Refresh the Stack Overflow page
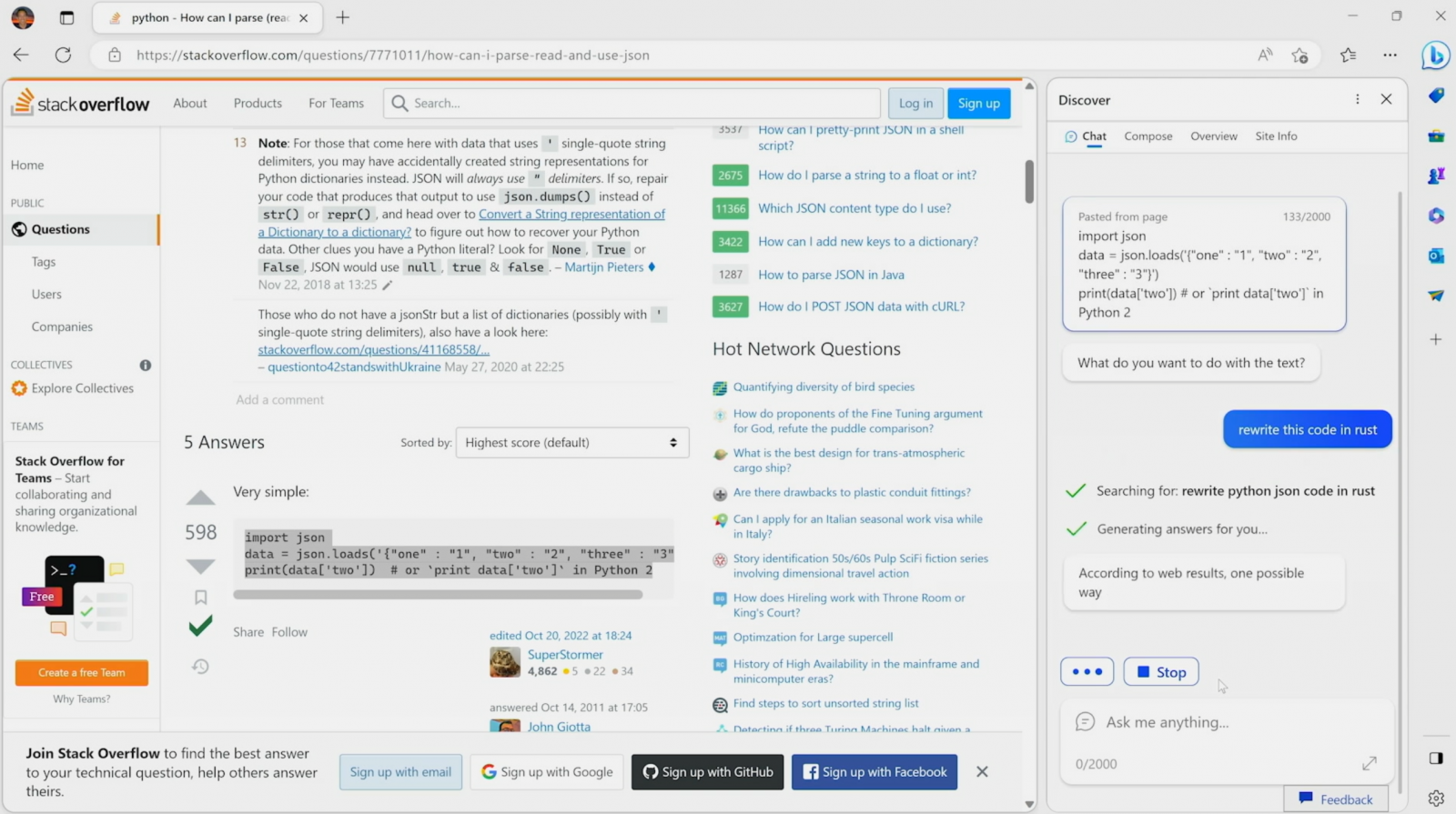Viewport: 1456px width, 814px height. [63, 55]
